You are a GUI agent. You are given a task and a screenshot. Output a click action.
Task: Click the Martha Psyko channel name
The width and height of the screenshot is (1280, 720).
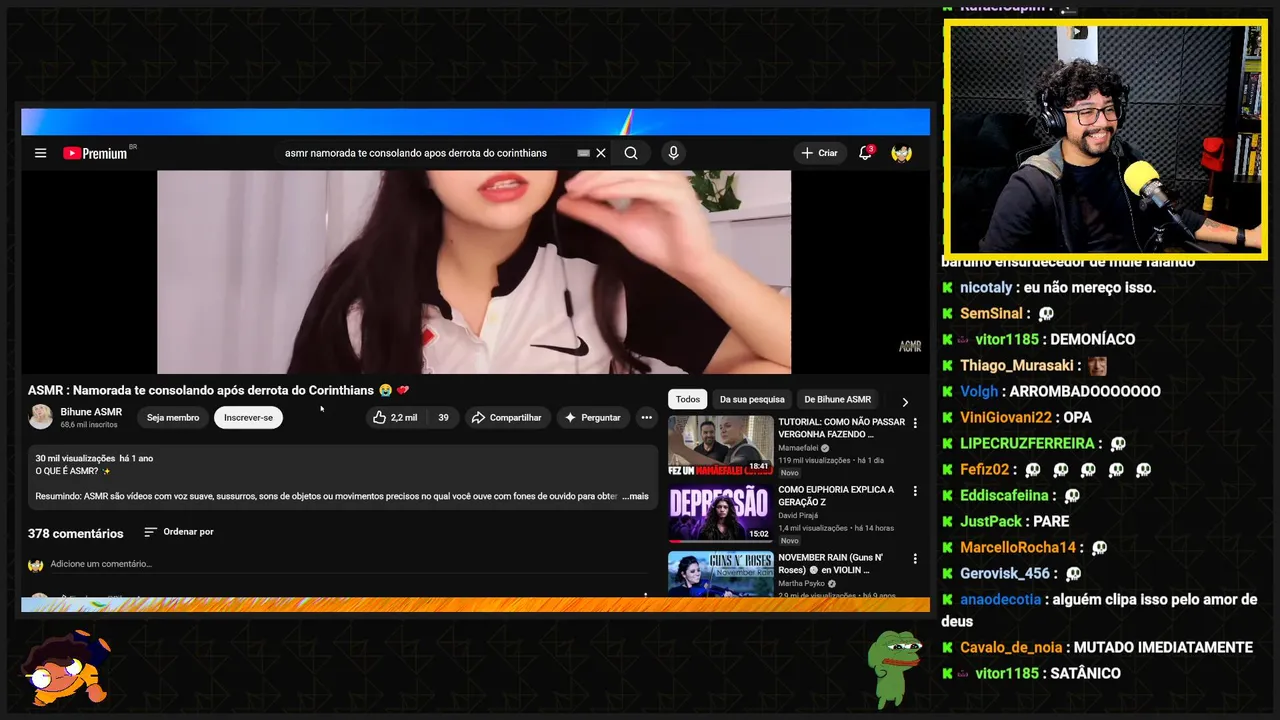(802, 584)
